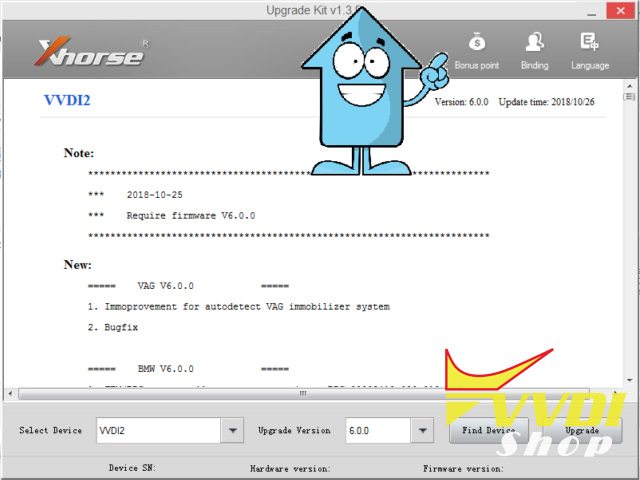This screenshot has width=640, height=480.
Task: Click the Xhorse logo
Action: point(93,52)
